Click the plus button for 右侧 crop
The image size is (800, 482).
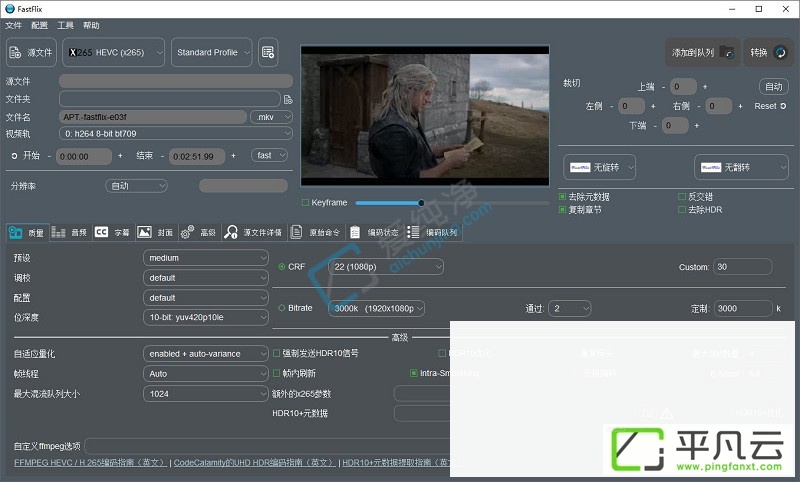[740, 107]
